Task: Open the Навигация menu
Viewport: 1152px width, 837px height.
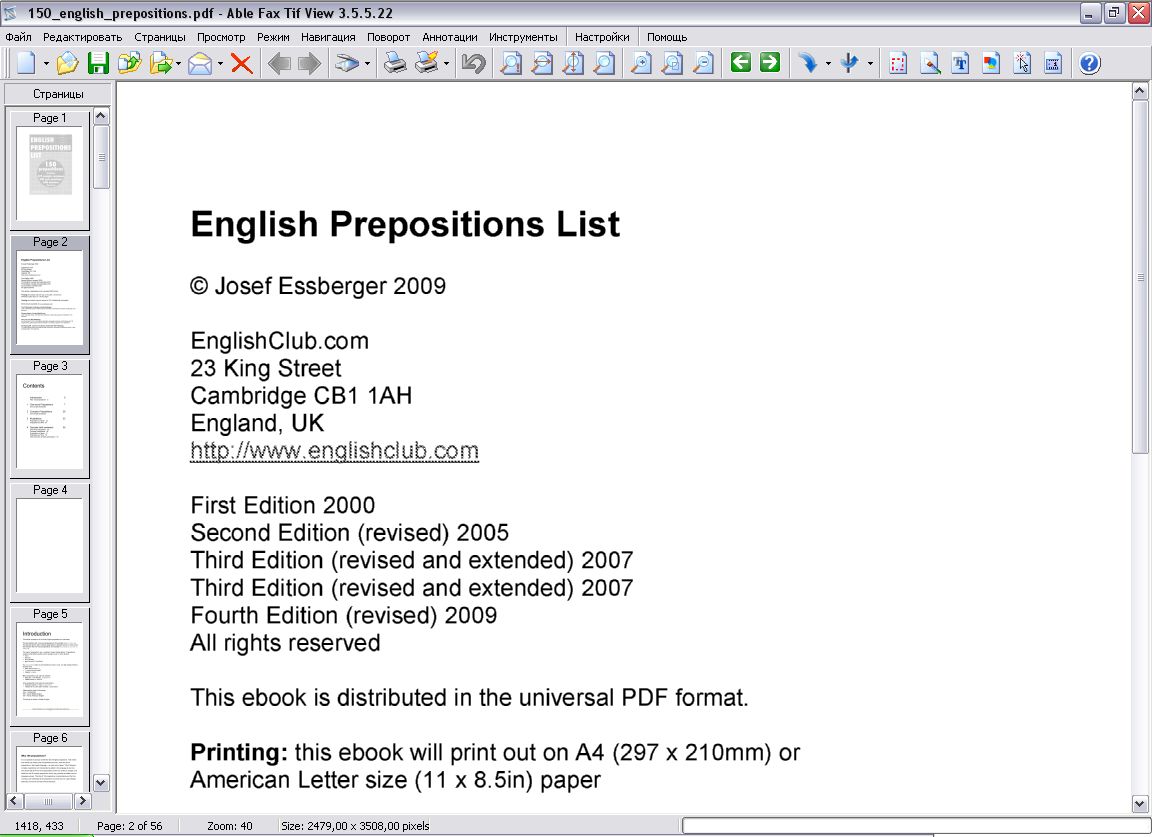Action: click(x=328, y=37)
